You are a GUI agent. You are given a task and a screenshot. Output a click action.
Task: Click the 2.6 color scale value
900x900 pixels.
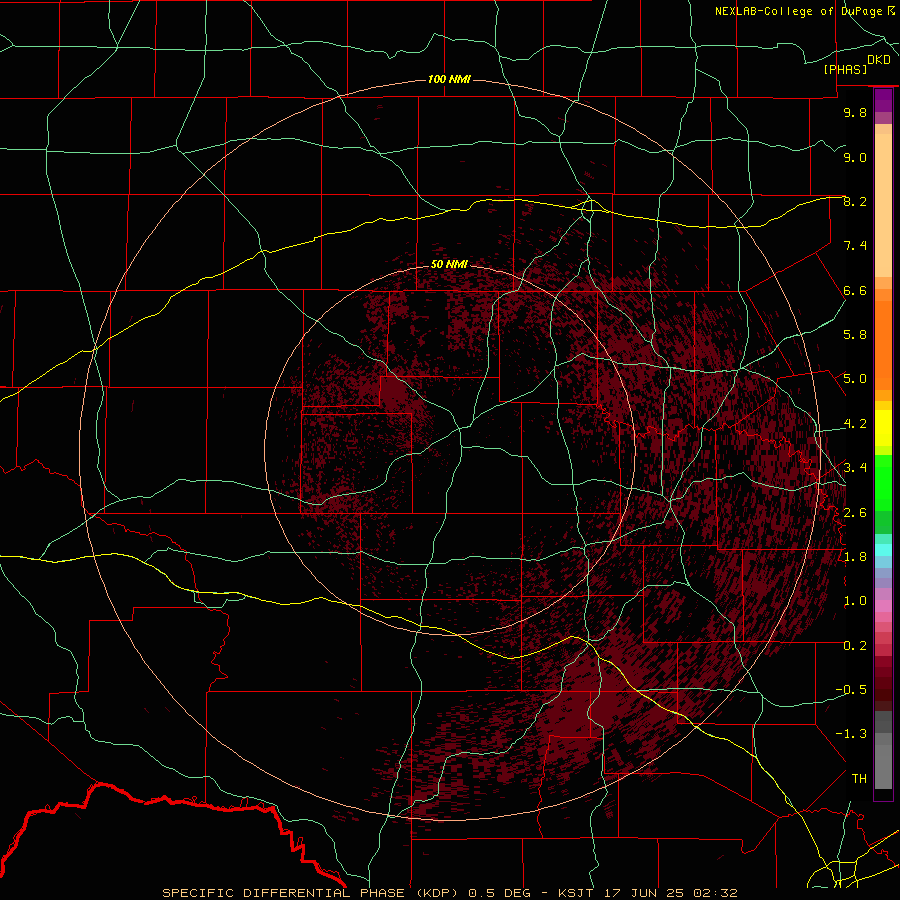point(855,513)
